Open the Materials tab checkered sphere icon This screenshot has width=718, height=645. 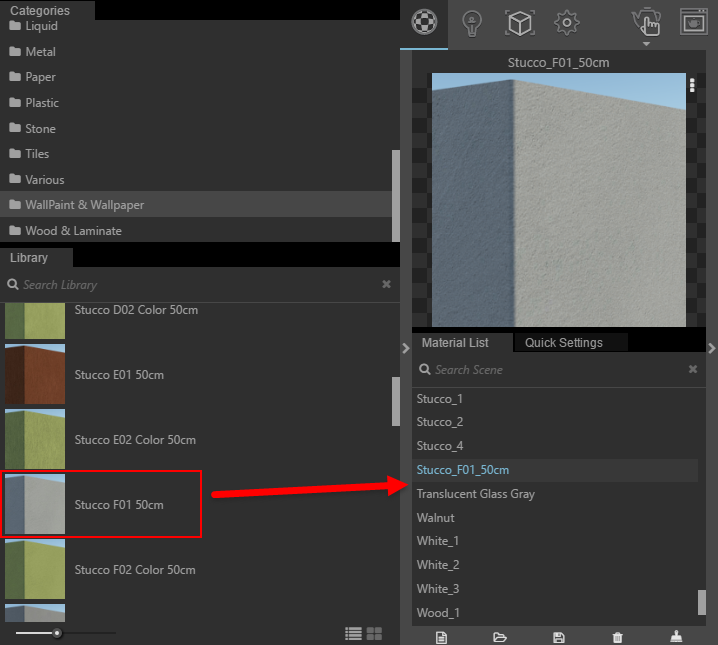point(424,22)
